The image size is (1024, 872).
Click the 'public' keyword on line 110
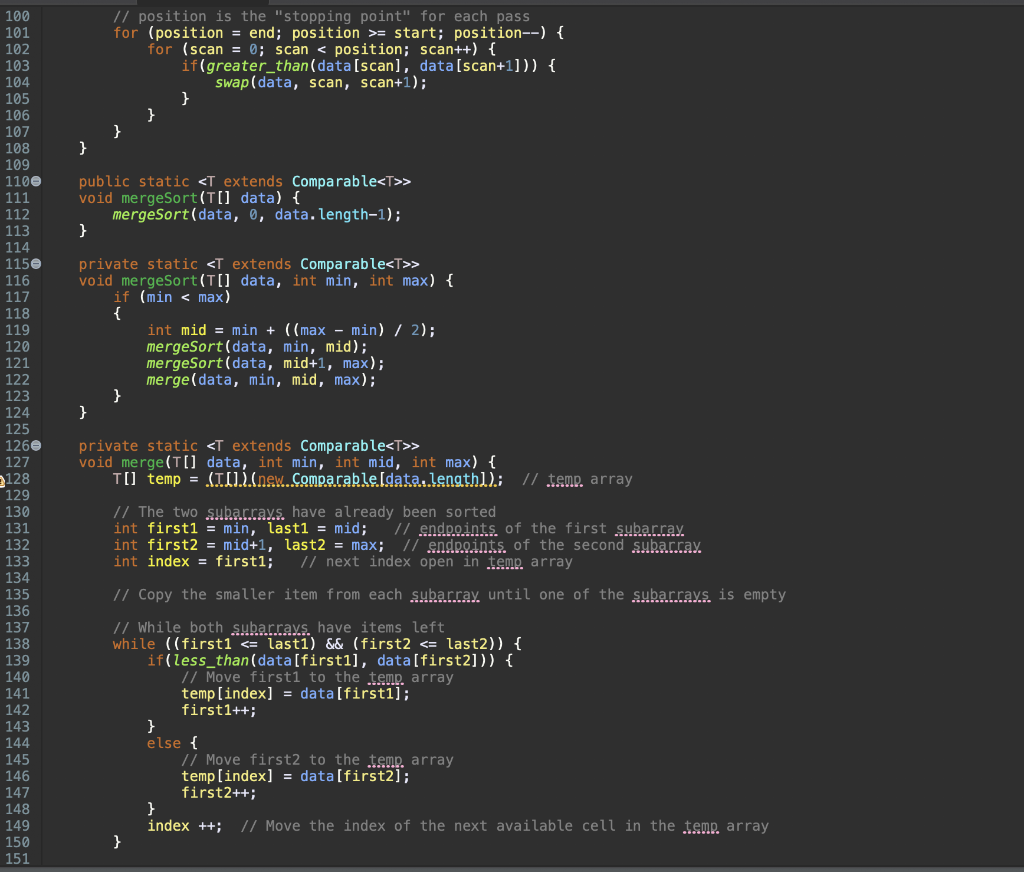click(x=104, y=182)
